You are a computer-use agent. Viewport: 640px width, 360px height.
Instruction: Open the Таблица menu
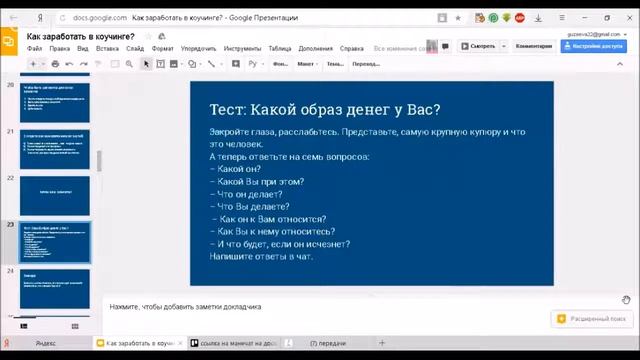pos(280,49)
